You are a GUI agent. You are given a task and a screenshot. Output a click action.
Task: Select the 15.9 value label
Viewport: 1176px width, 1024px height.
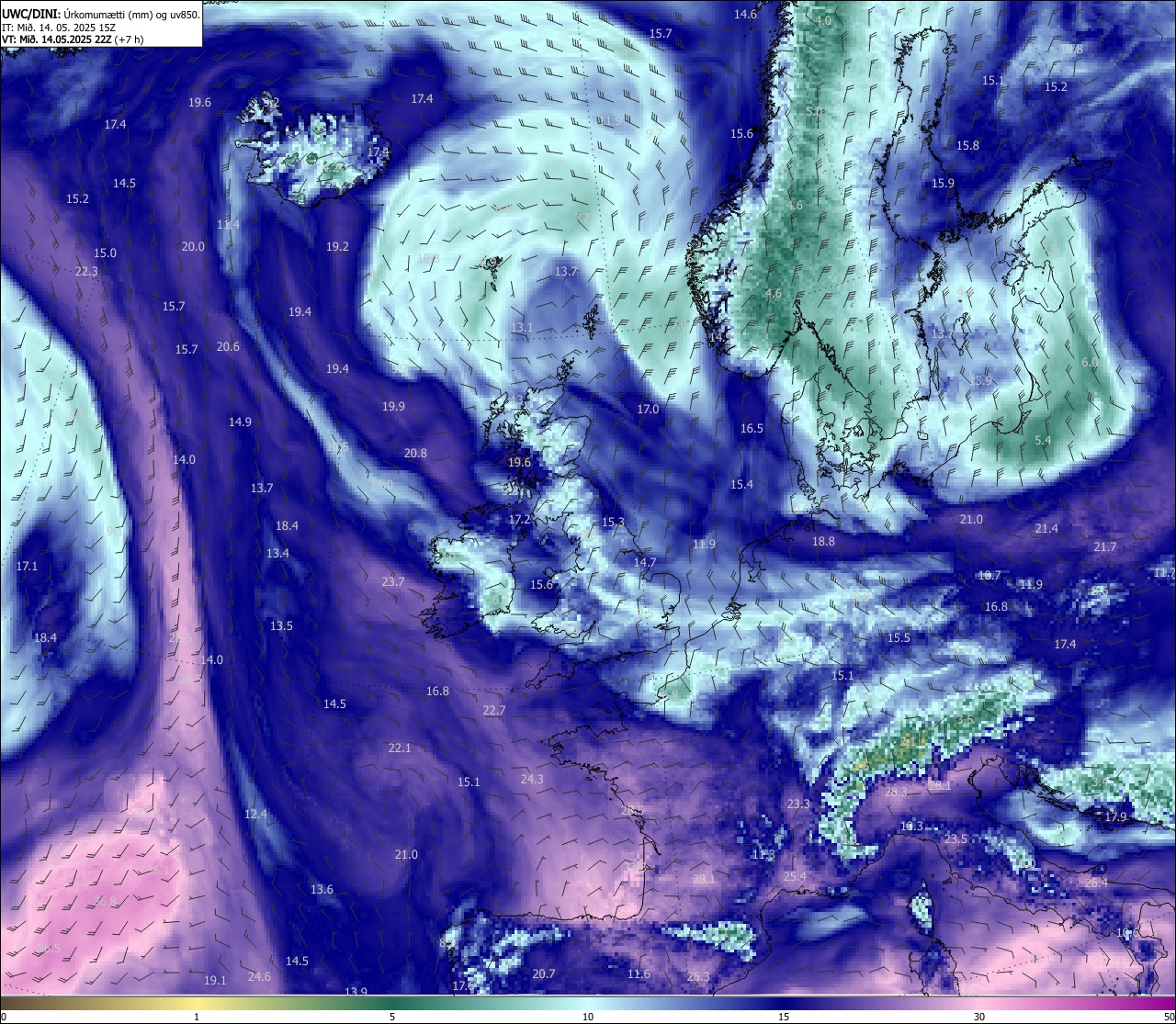pyautogui.click(x=943, y=183)
